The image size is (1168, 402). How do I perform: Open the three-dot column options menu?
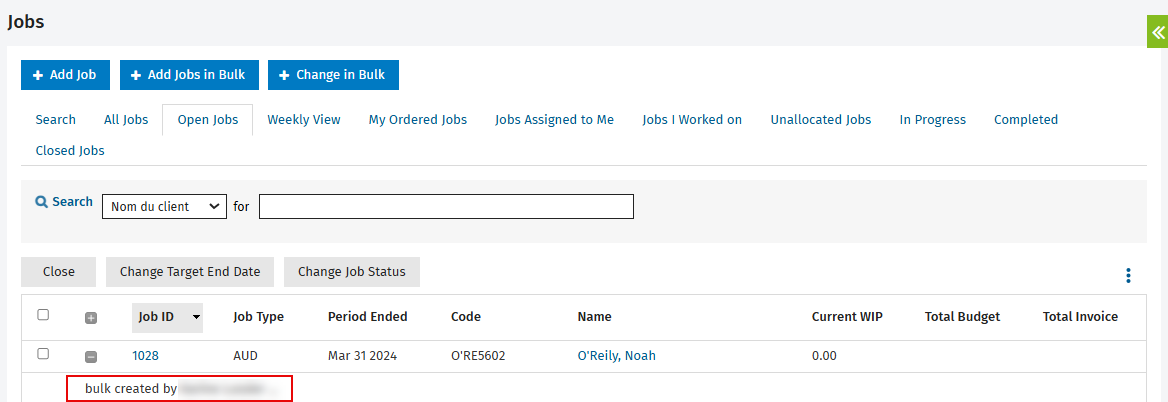pos(1129,275)
